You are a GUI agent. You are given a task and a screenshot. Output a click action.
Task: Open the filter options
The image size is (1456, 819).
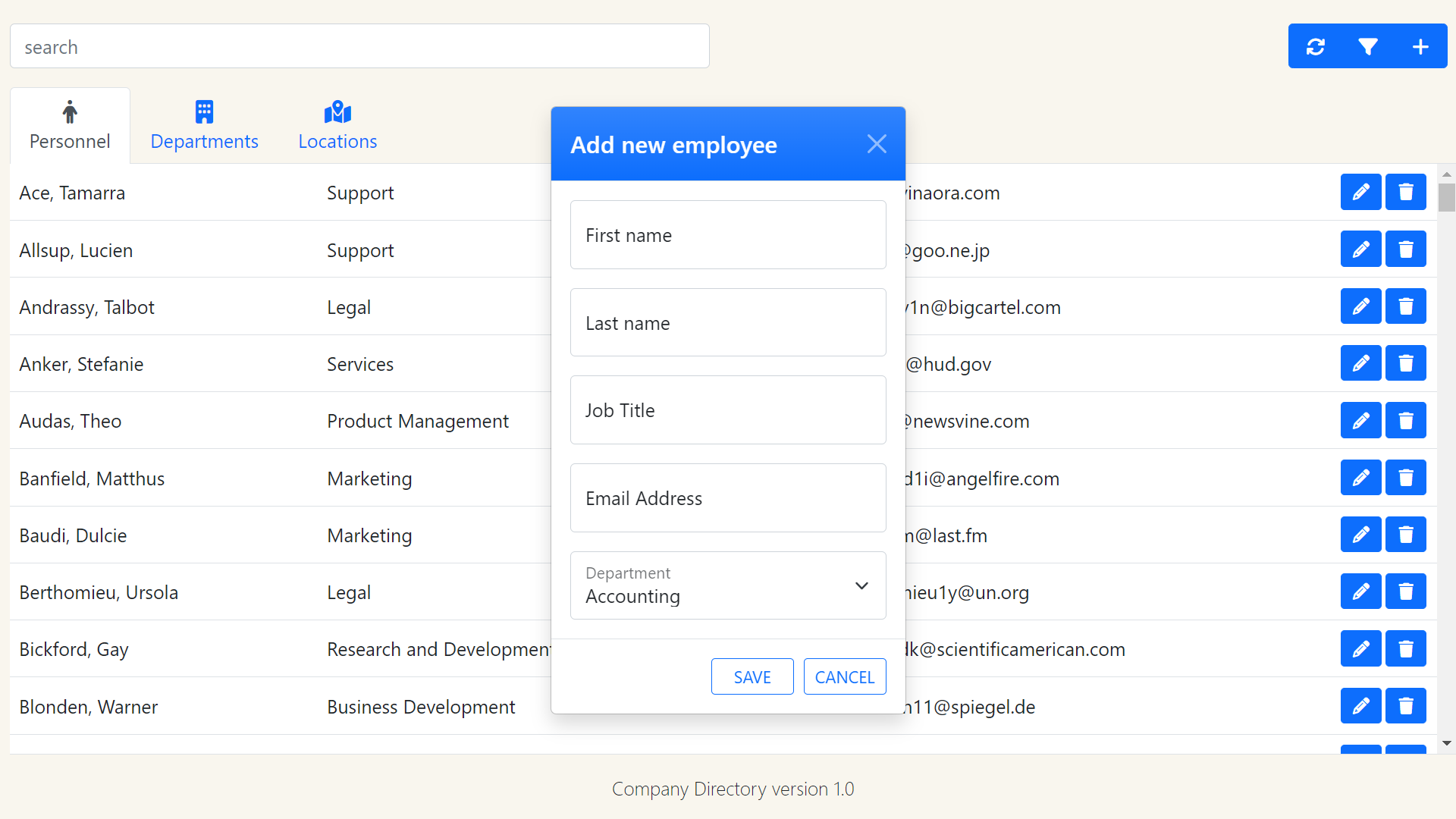point(1367,46)
